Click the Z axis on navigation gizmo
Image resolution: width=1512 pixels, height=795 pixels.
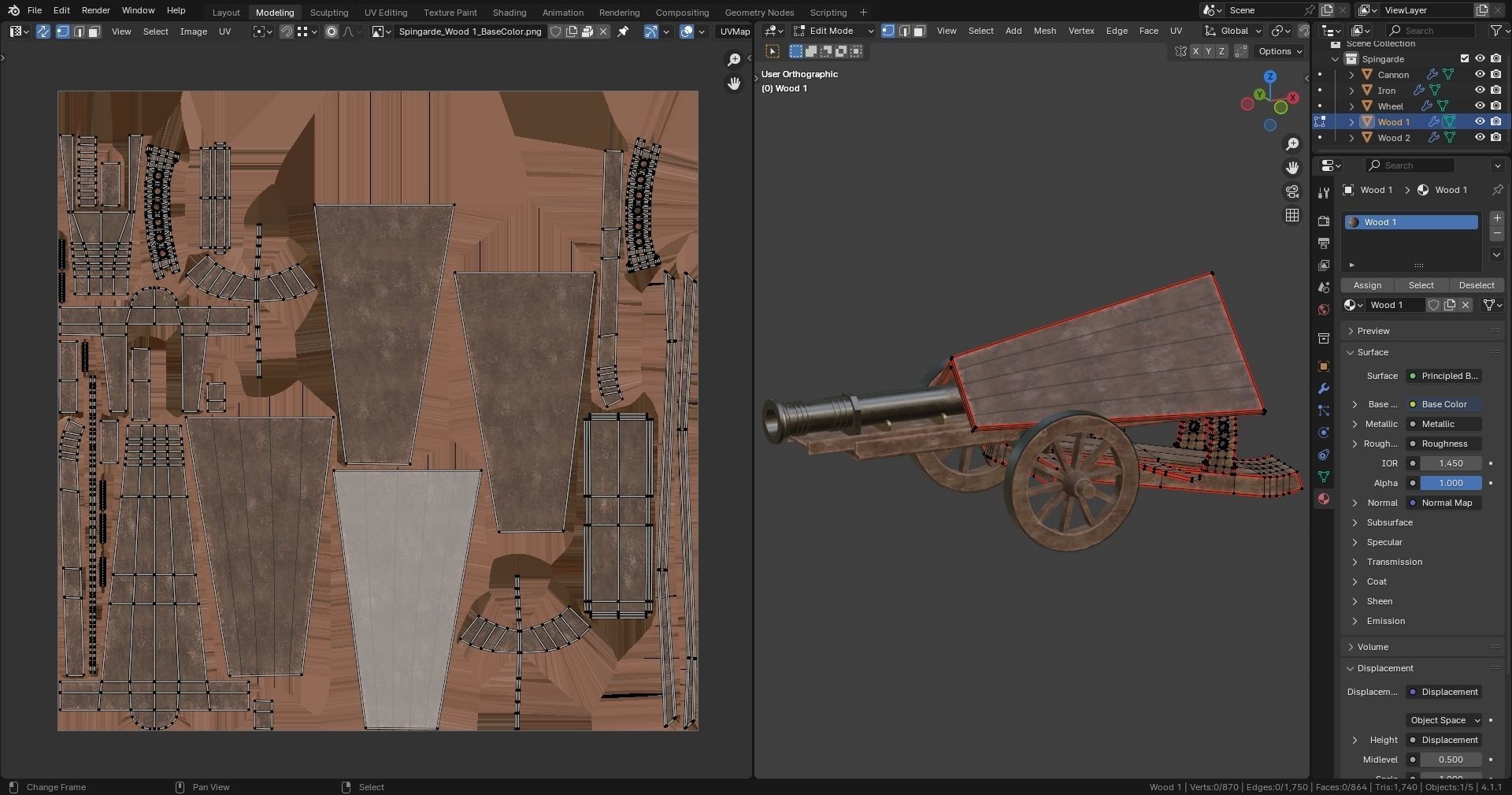pos(1270,76)
